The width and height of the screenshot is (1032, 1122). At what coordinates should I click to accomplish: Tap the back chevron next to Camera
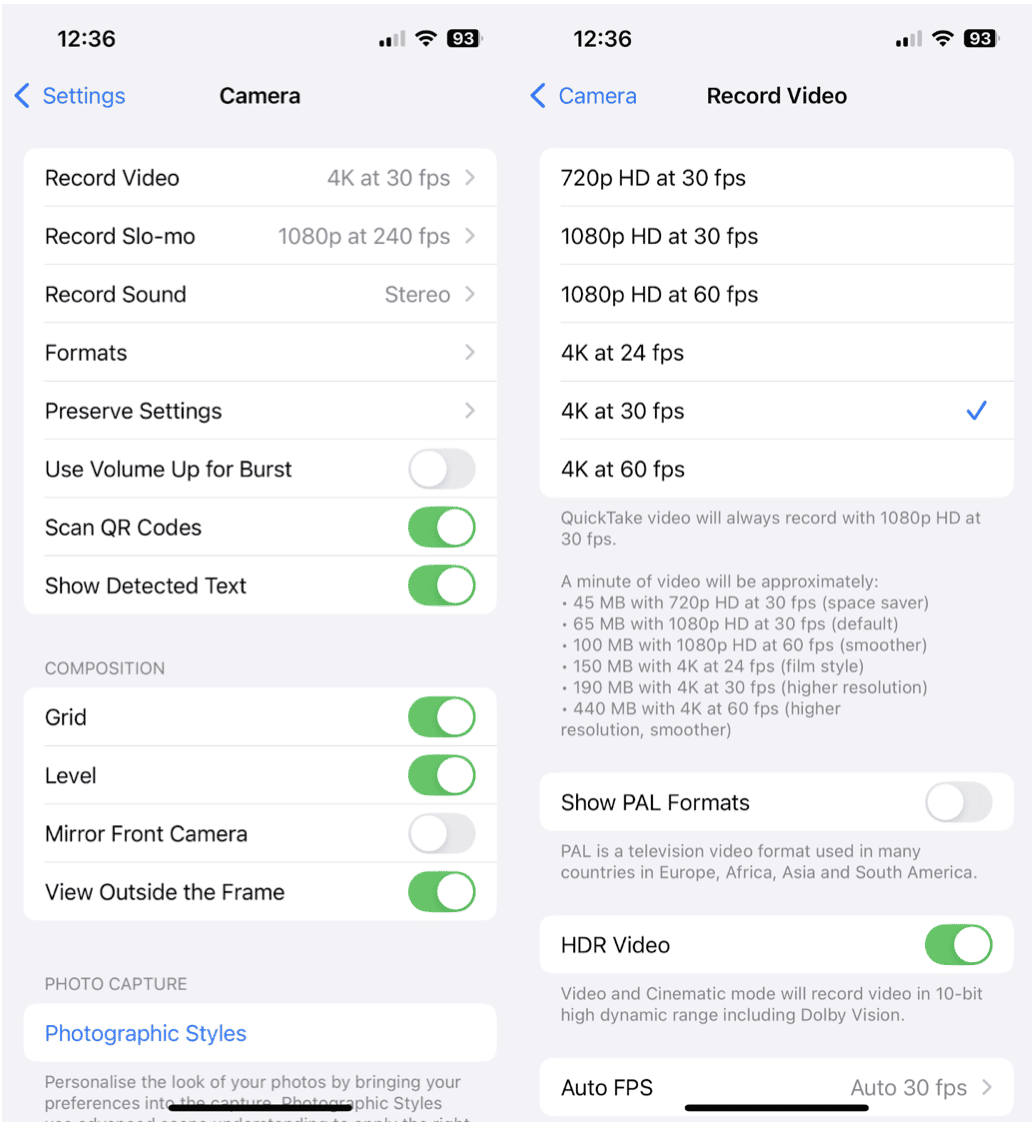(x=538, y=96)
